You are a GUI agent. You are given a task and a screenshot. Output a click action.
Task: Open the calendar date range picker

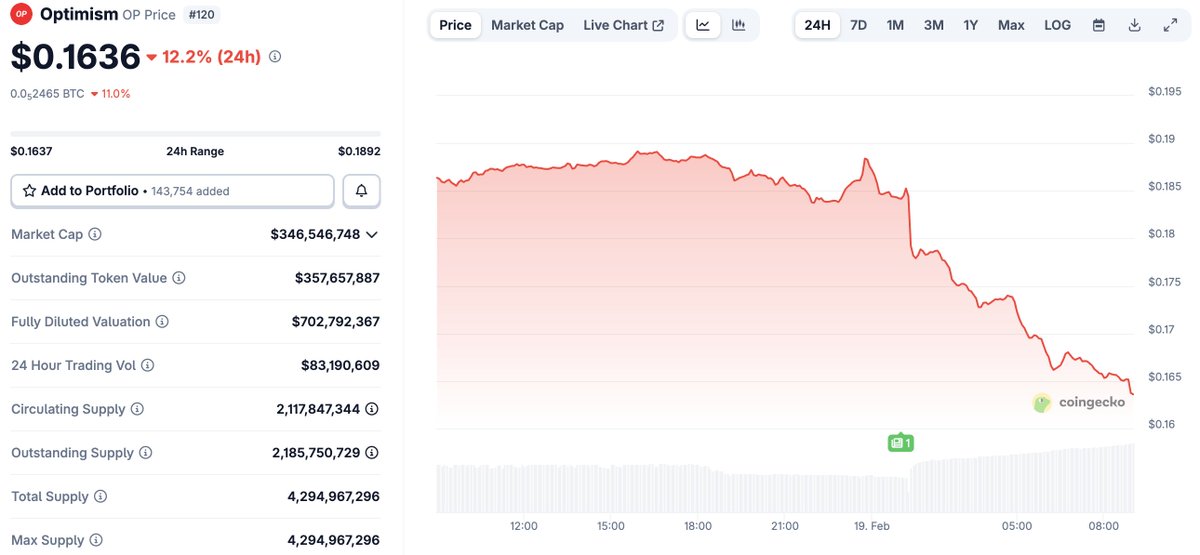pos(1099,25)
